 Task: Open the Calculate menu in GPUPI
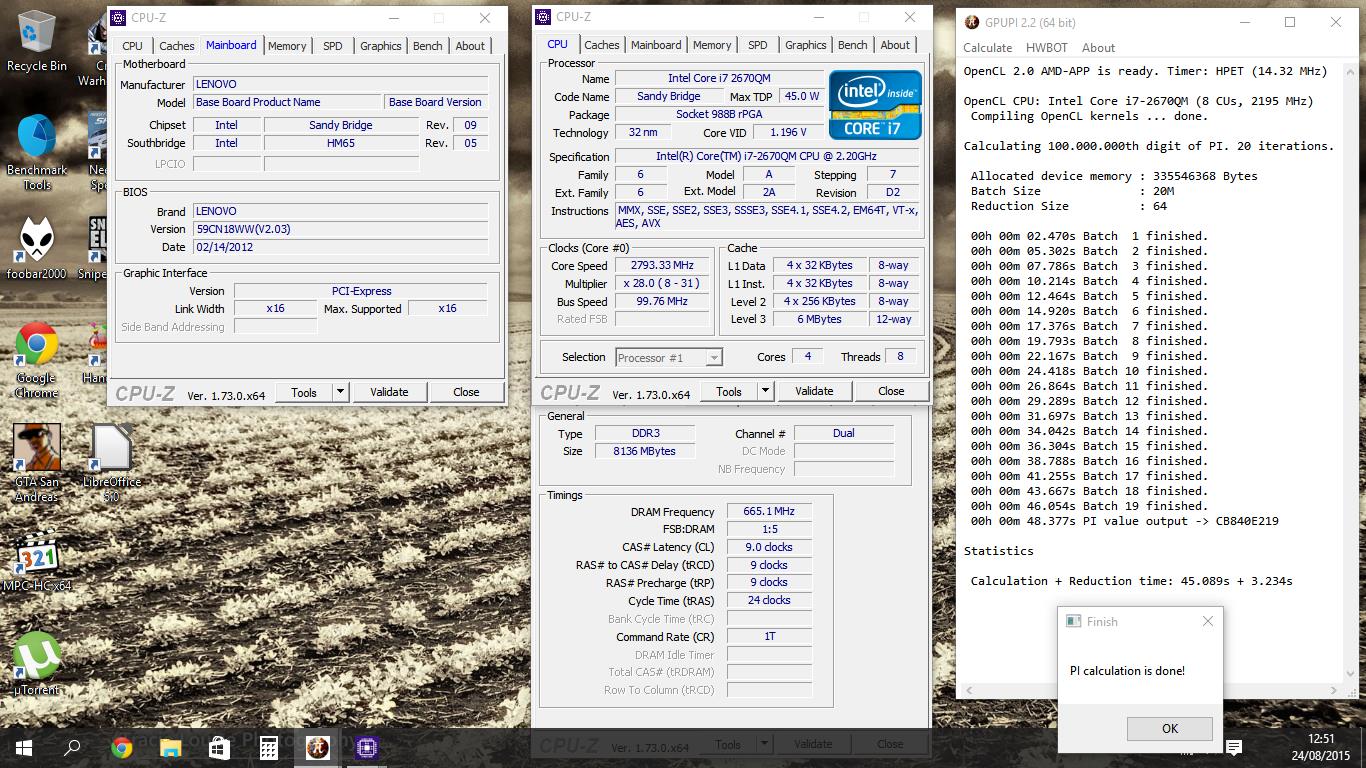[x=988, y=48]
